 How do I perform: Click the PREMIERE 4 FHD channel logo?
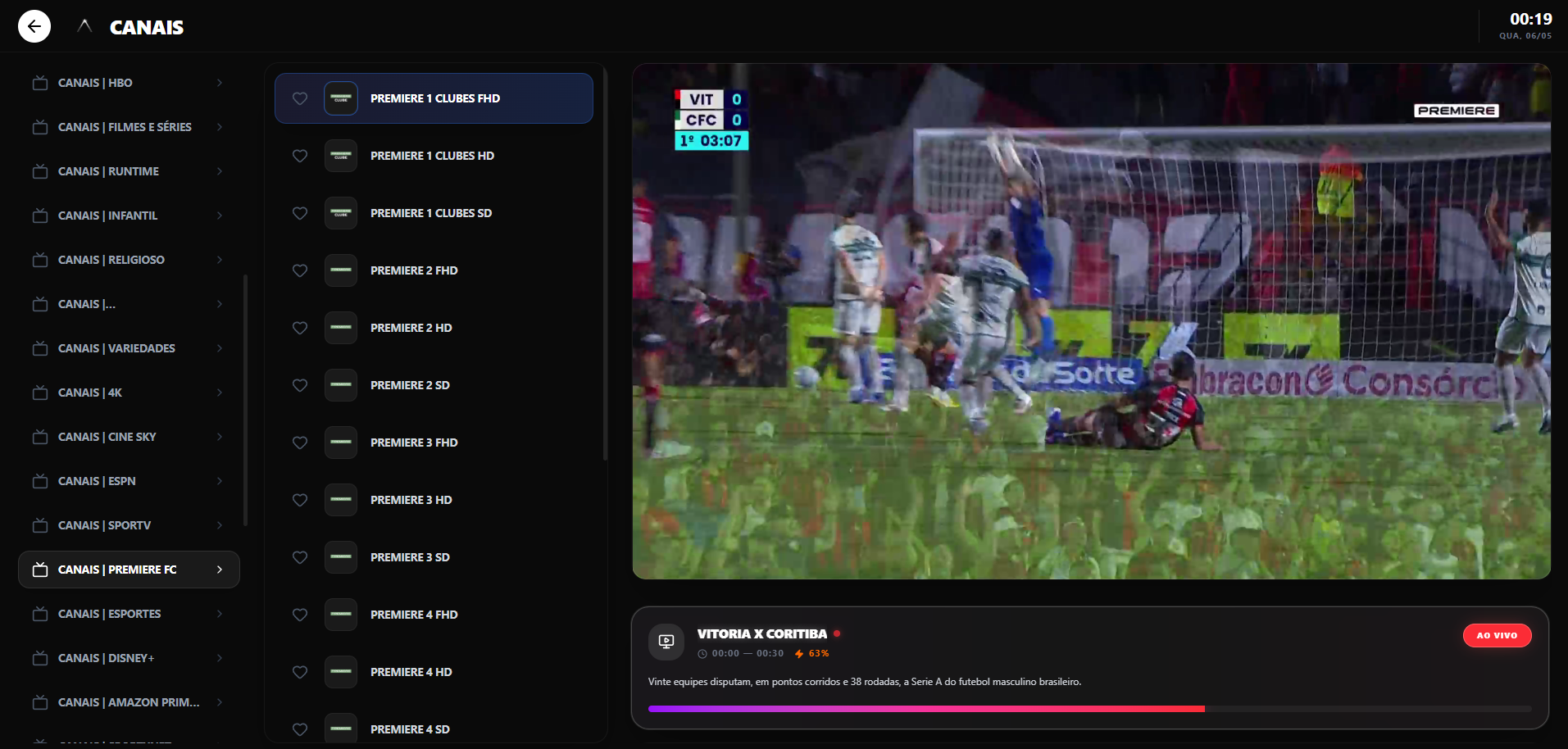[341, 615]
